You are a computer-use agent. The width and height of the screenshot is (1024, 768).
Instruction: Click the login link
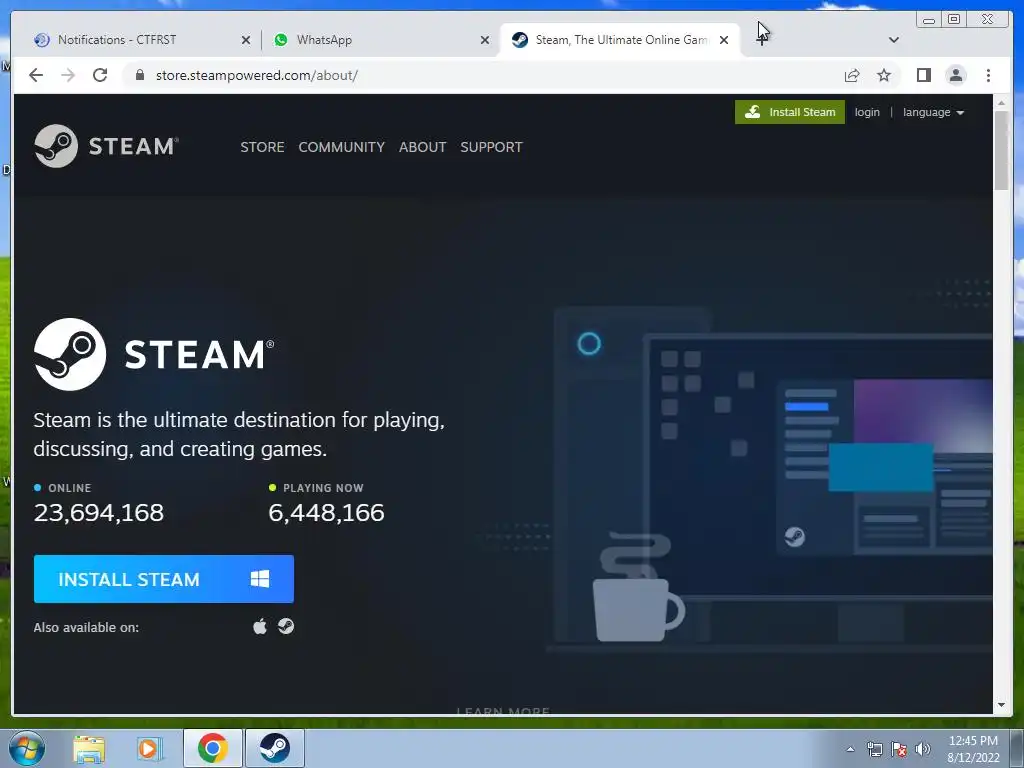[x=867, y=112]
